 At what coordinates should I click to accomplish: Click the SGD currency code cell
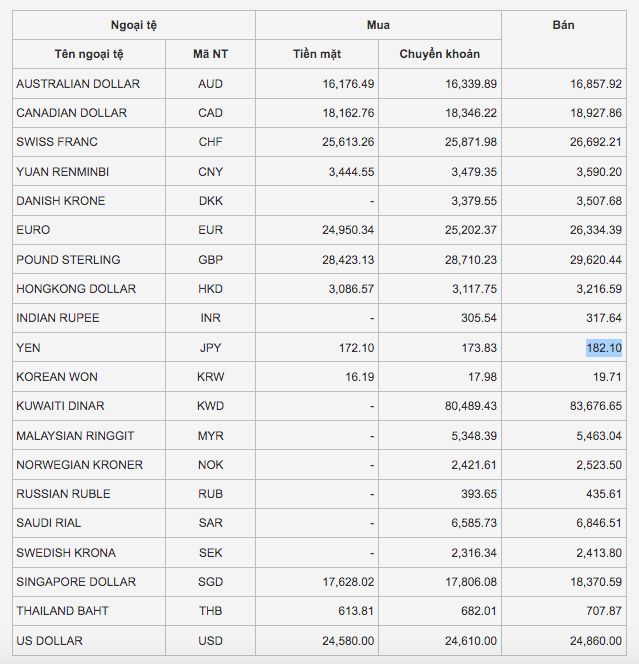(x=210, y=582)
